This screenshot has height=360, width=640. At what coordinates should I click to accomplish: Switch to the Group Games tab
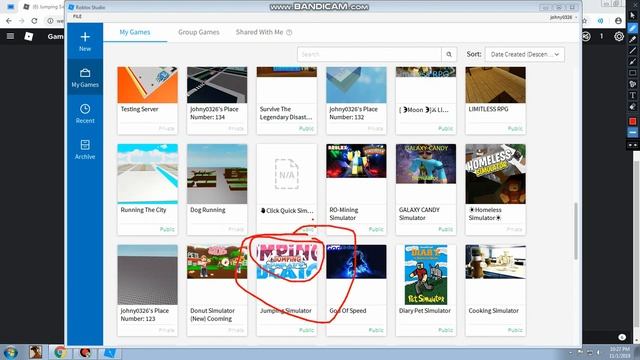pyautogui.click(x=199, y=32)
